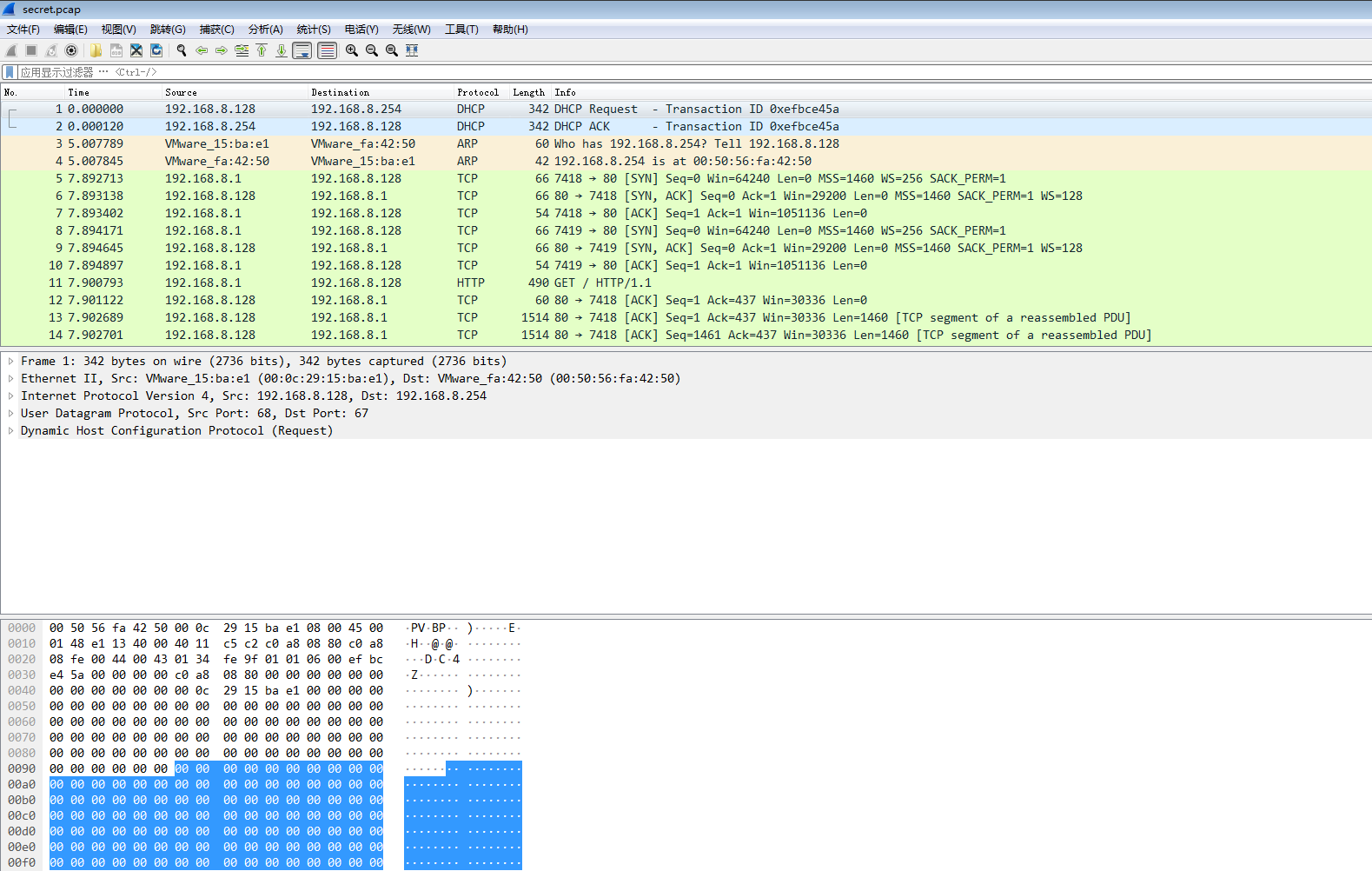Click the start capture shark fin icon

click(x=11, y=50)
